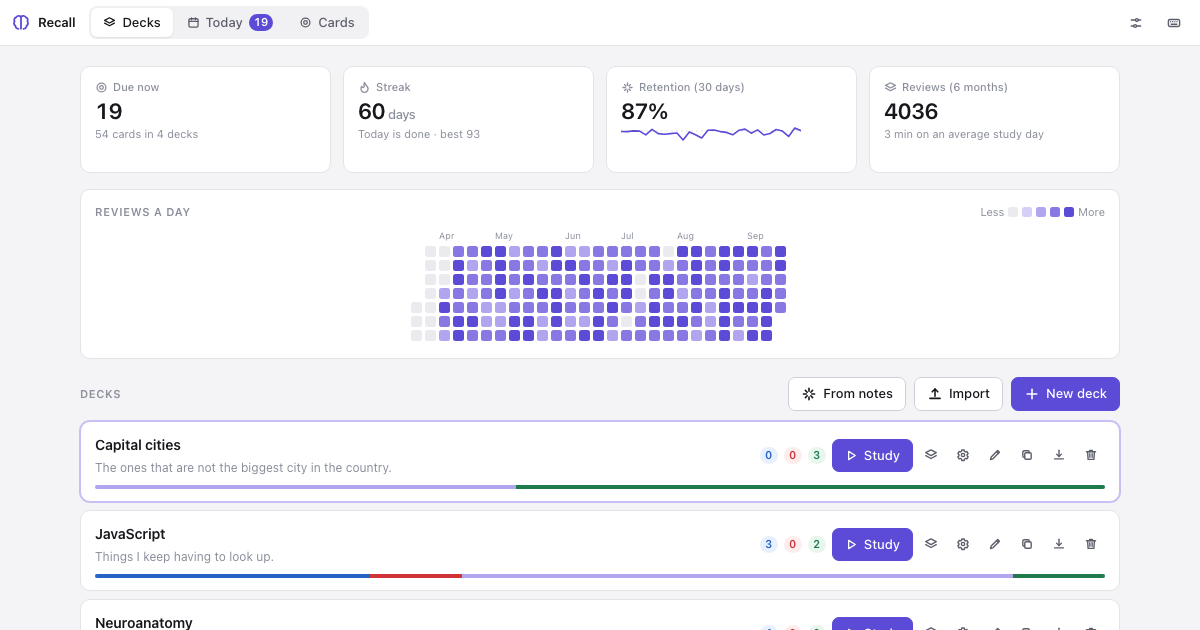Switch to the Decks tab
This screenshot has width=1200, height=630.
132,23
